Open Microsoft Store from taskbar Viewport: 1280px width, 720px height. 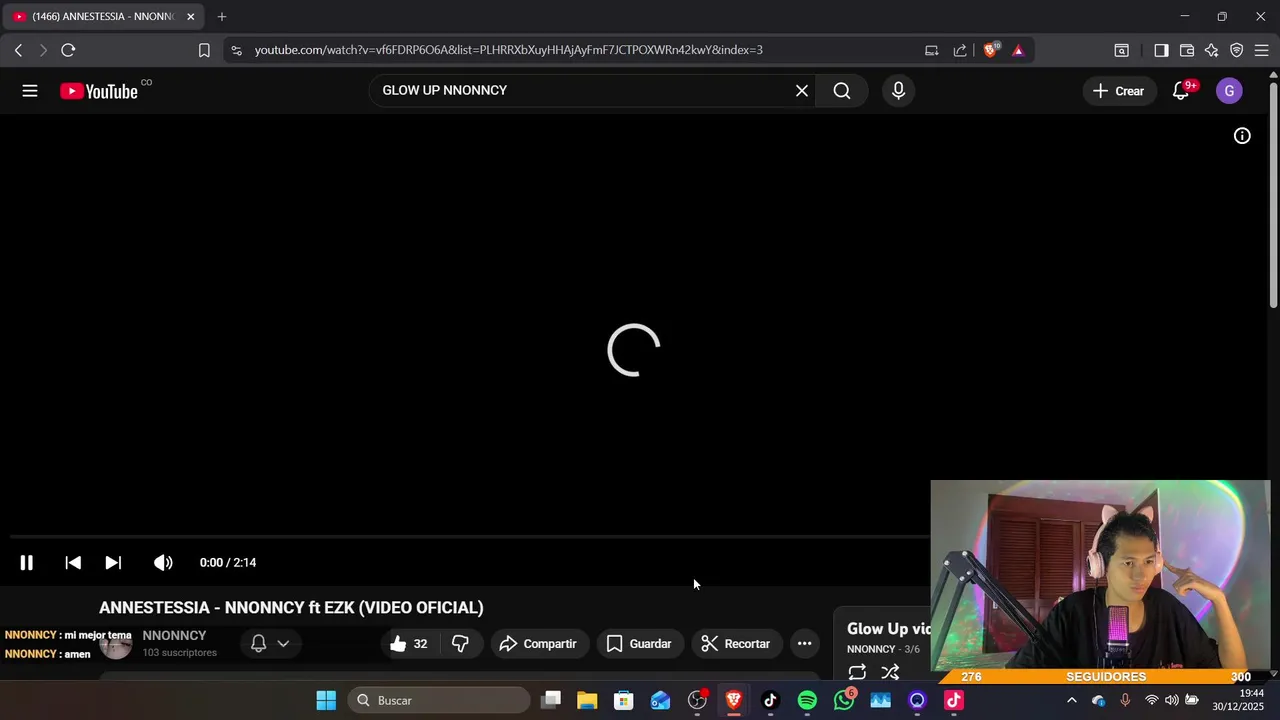pyautogui.click(x=624, y=701)
